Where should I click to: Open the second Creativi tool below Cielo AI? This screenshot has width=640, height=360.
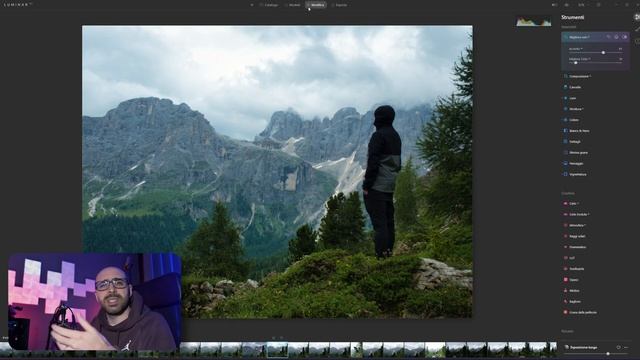576,214
